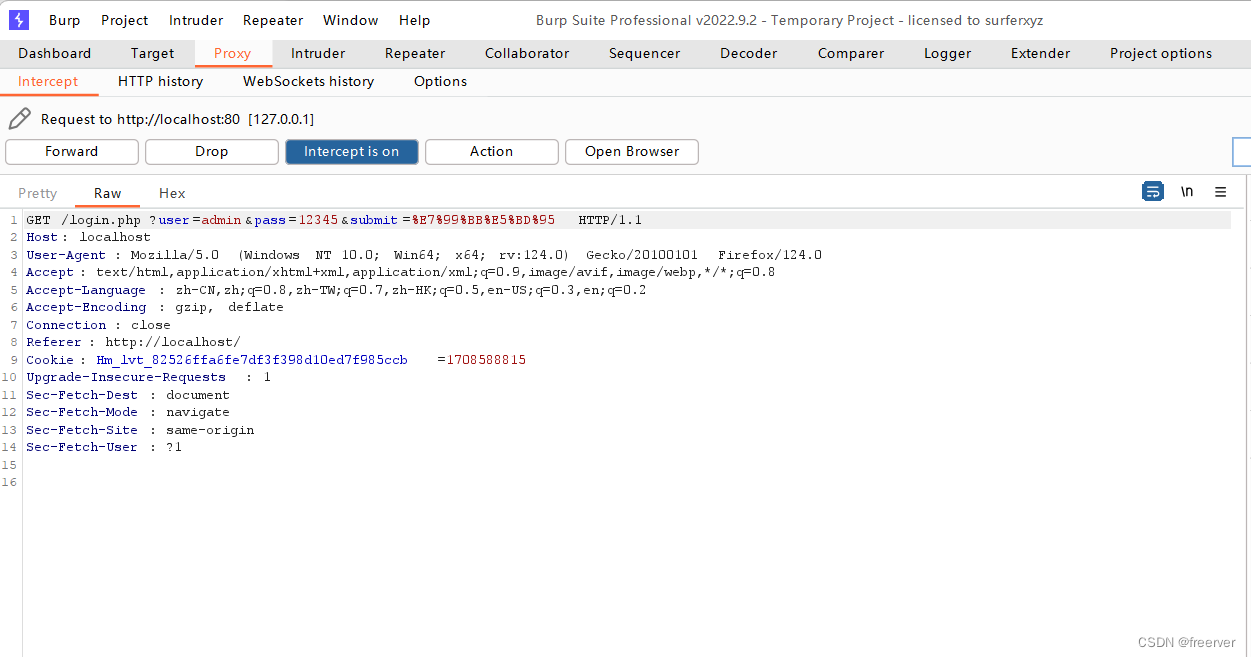The height and width of the screenshot is (657, 1251).
Task: Click the User-Agent header line
Action: coord(424,255)
